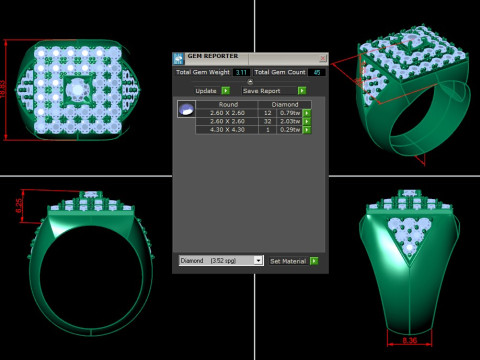Click the Gem Reporter logo icon
The width and height of the screenshot is (480, 360).
tap(179, 59)
